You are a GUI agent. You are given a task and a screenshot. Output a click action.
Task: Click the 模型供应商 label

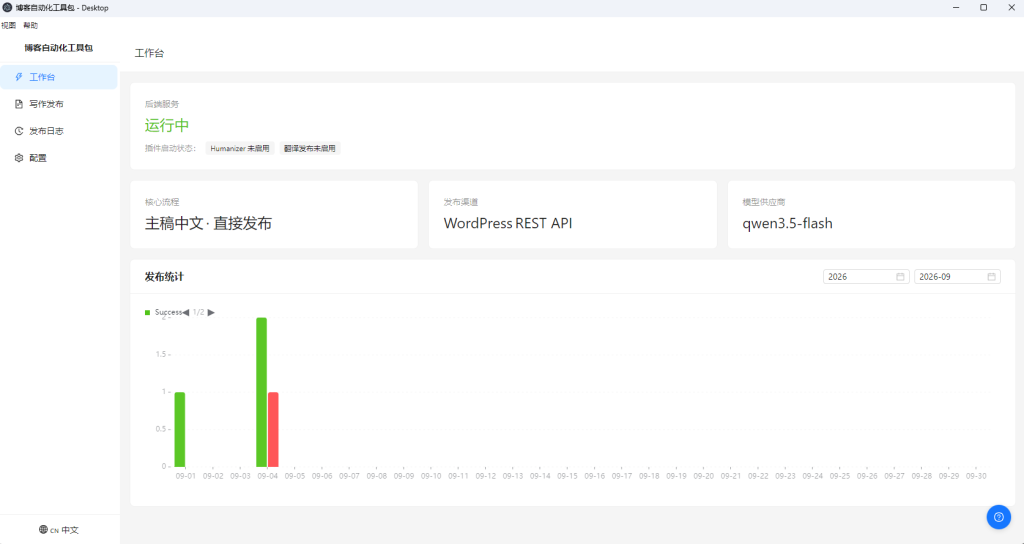764,202
